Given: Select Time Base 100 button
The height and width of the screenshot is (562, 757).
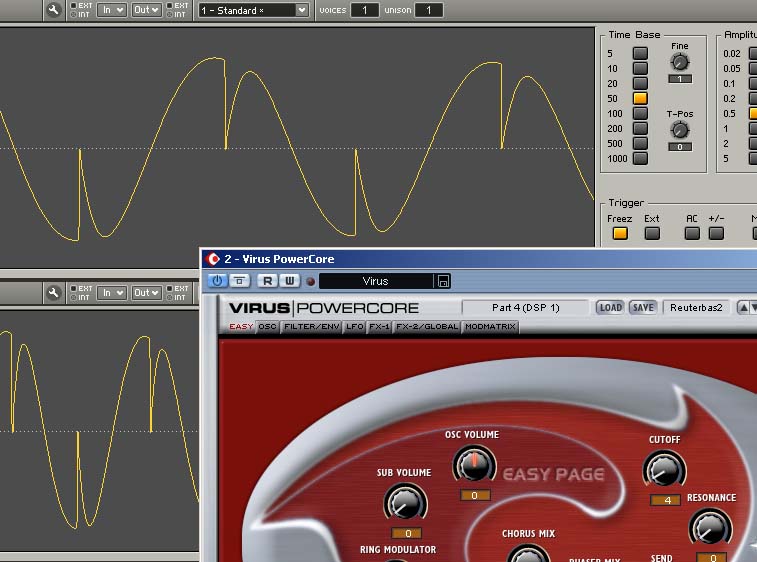Looking at the screenshot, I should pos(640,113).
